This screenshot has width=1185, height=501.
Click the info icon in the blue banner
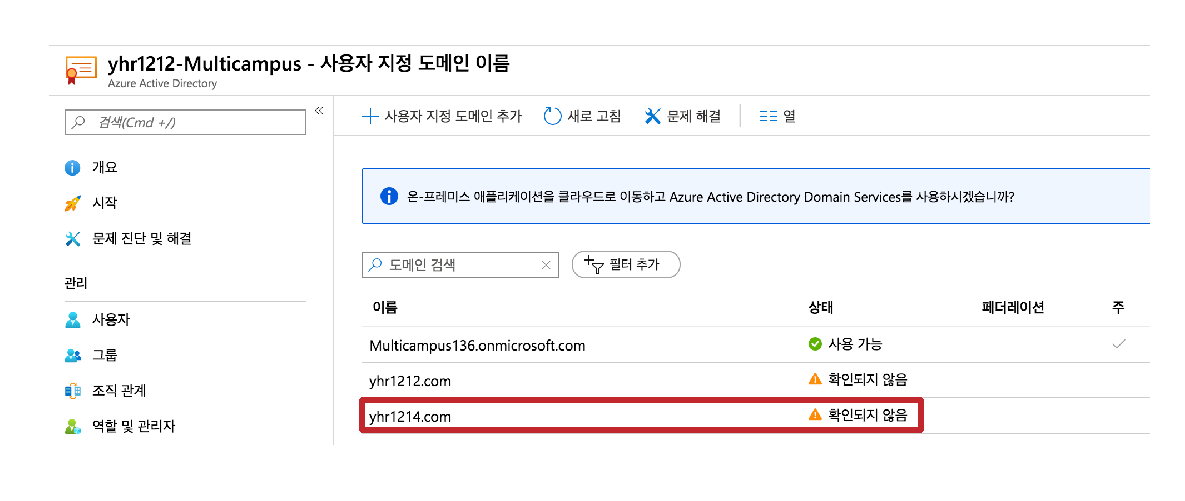point(388,196)
